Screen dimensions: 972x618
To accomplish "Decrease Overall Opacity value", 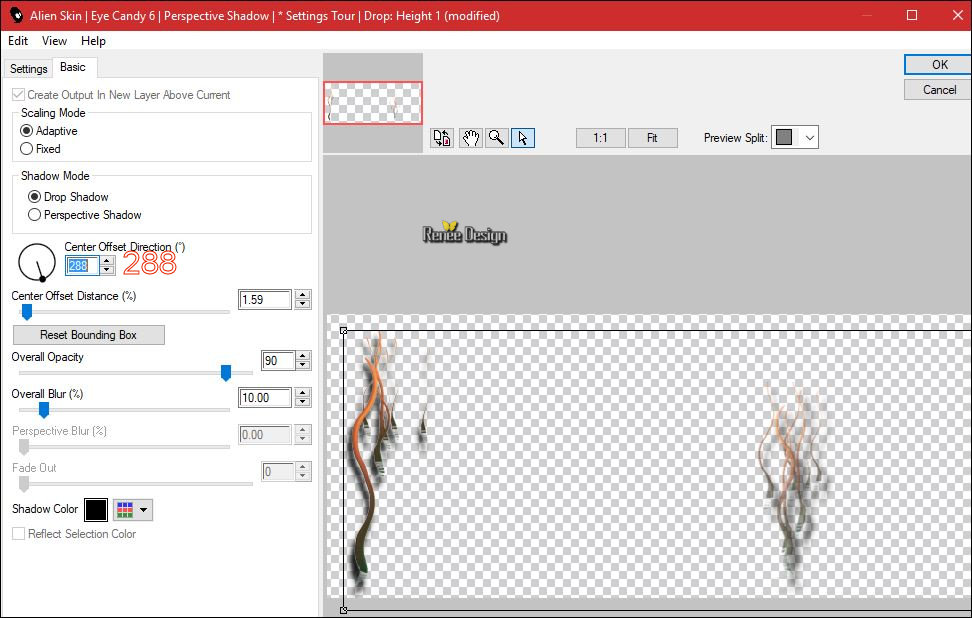I will [303, 365].
